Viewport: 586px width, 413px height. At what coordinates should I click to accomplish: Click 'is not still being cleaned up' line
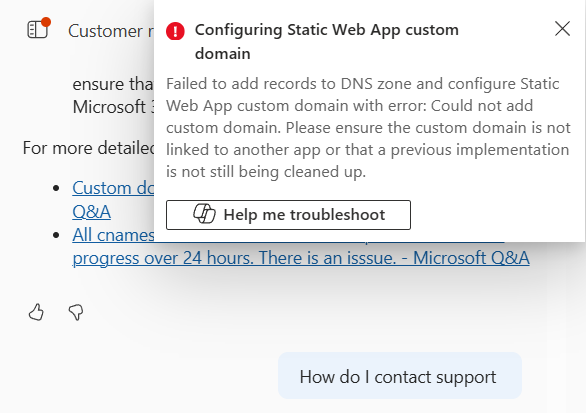tap(266, 172)
